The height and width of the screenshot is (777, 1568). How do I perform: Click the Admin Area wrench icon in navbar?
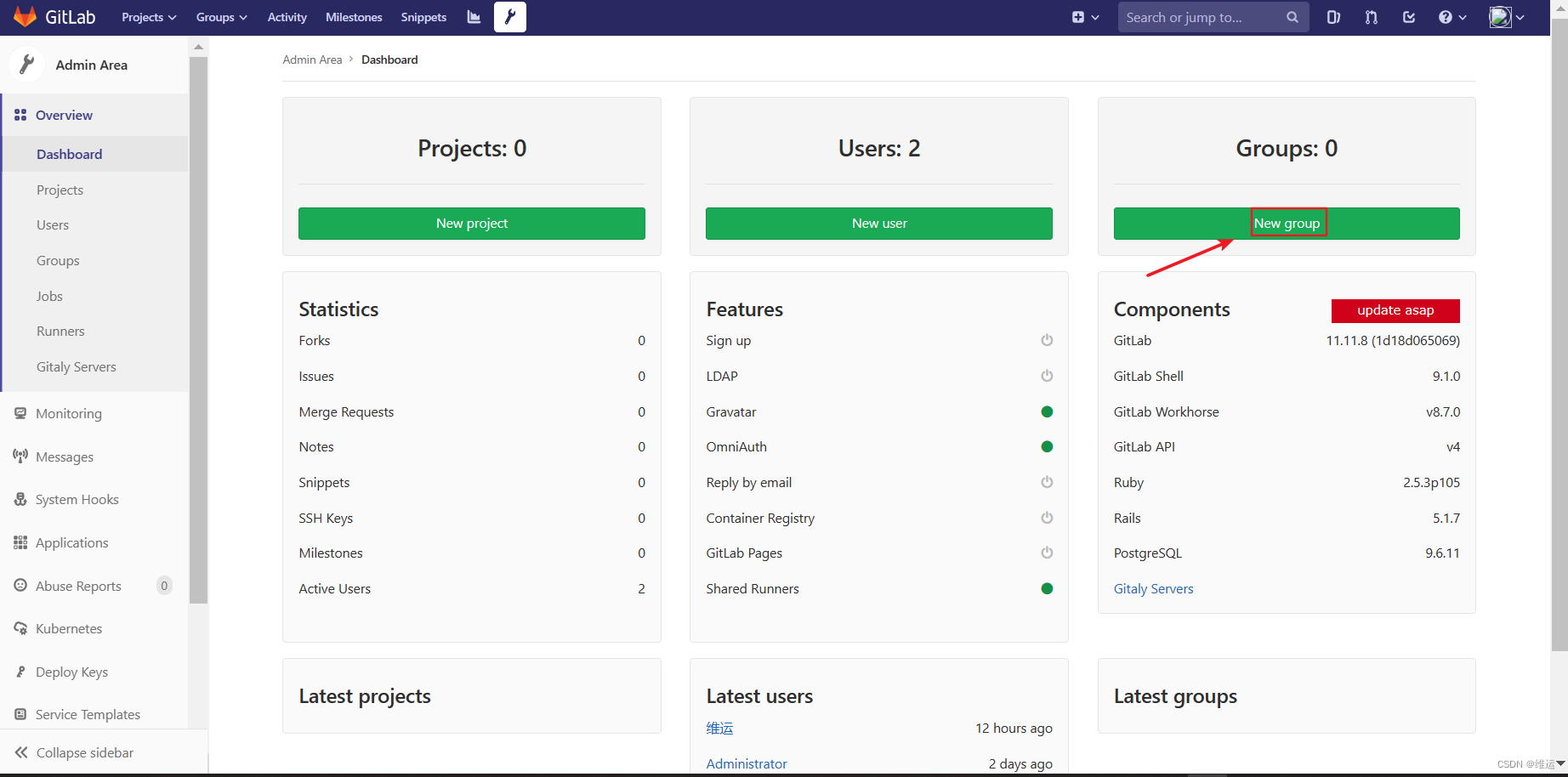(510, 17)
